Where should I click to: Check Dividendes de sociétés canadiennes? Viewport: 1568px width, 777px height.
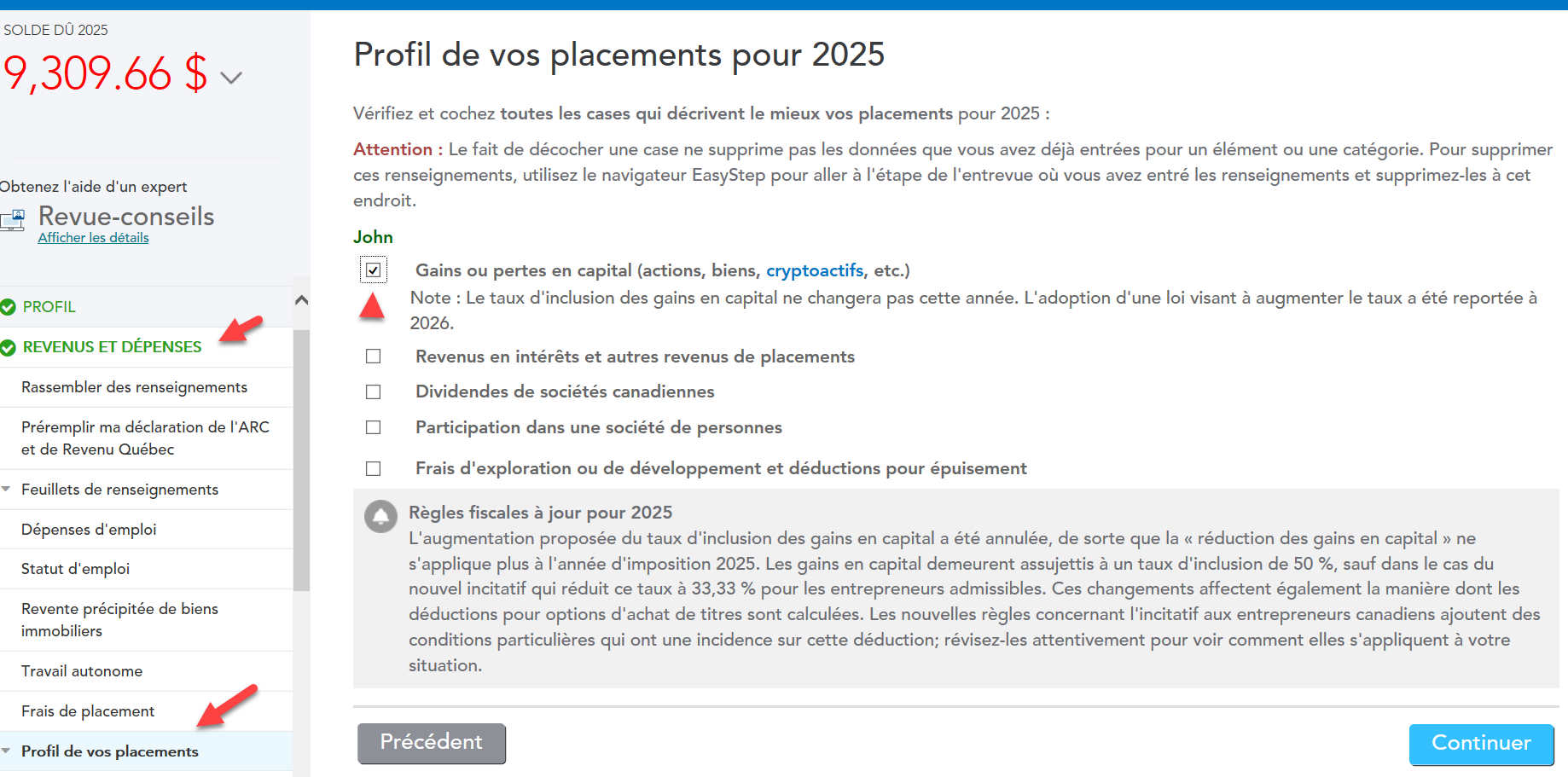374,392
